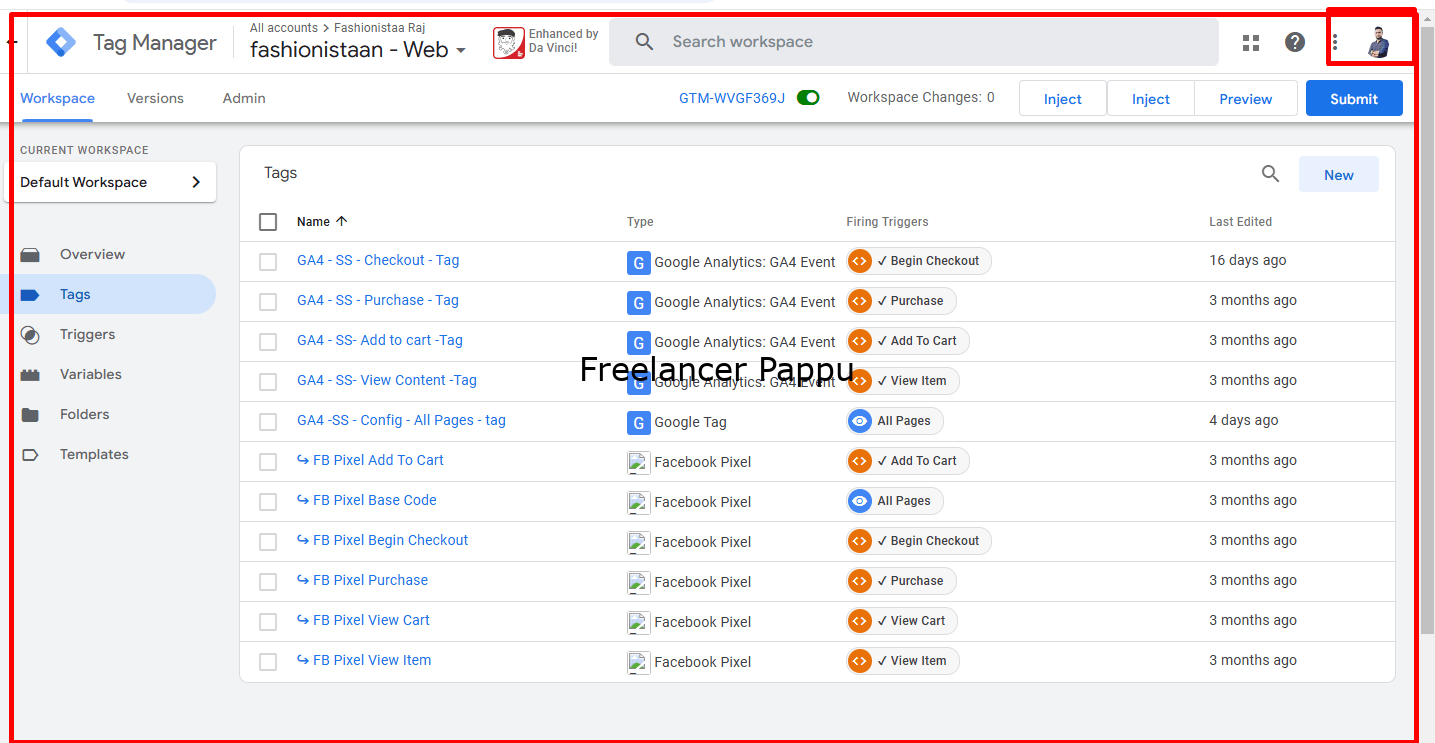Click the Tag Manager logo icon
The image size is (1435, 743).
[61, 43]
